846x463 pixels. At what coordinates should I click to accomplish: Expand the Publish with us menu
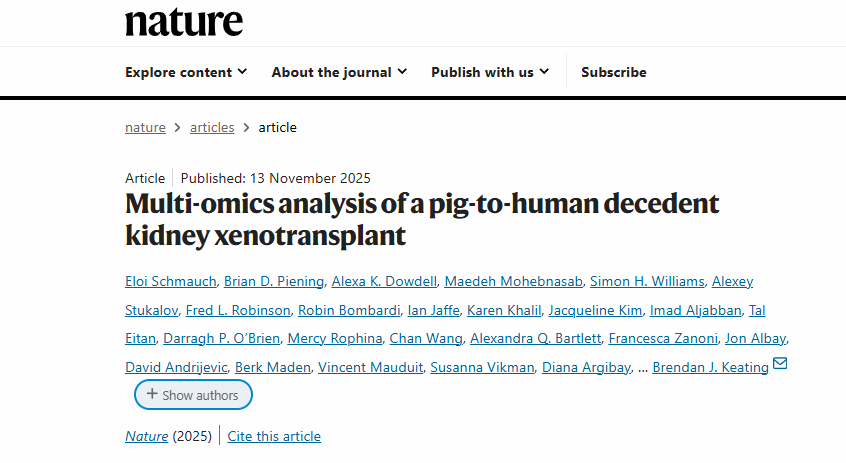pyautogui.click(x=490, y=72)
